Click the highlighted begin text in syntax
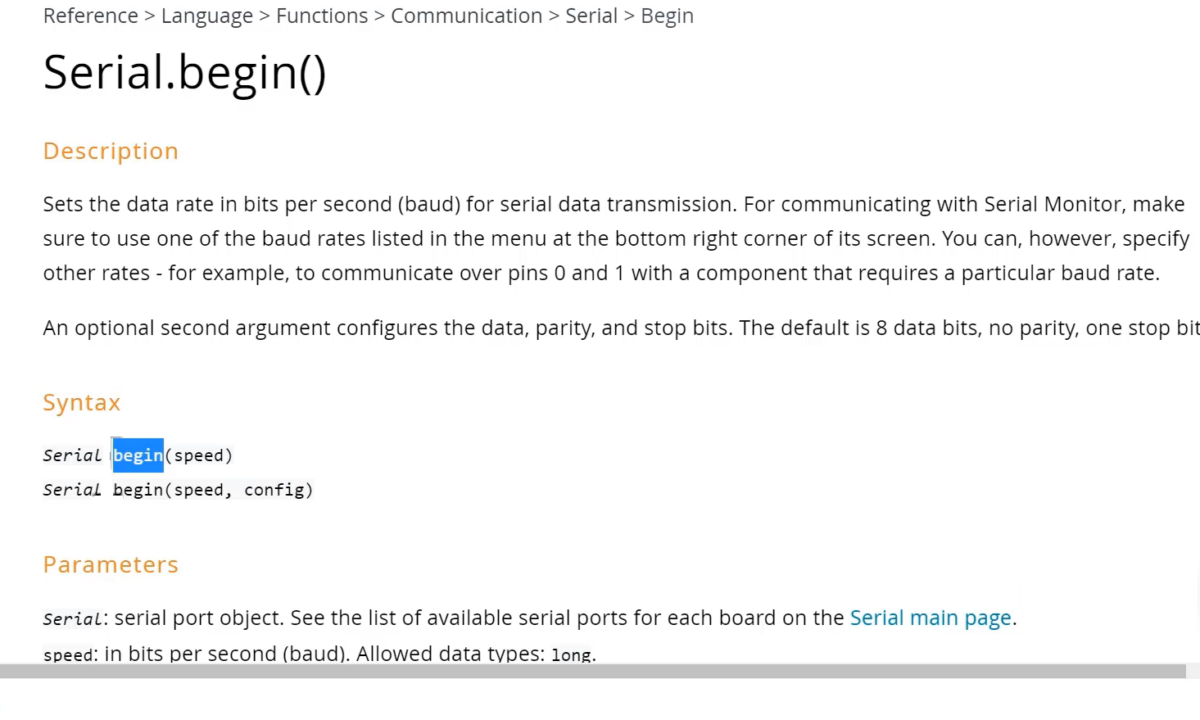 pos(138,456)
